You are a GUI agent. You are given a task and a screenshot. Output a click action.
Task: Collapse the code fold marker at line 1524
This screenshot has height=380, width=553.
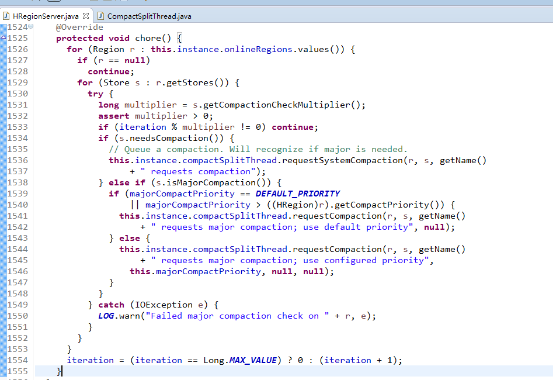[x=31, y=26]
